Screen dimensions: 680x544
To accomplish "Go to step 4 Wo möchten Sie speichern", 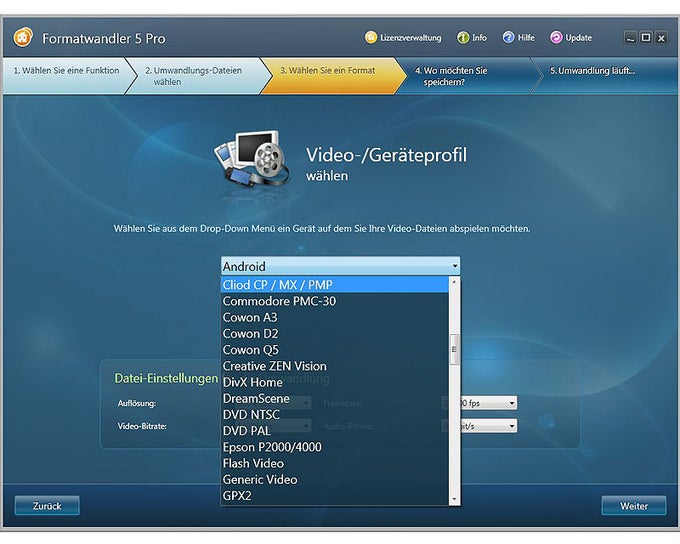I will [468, 76].
